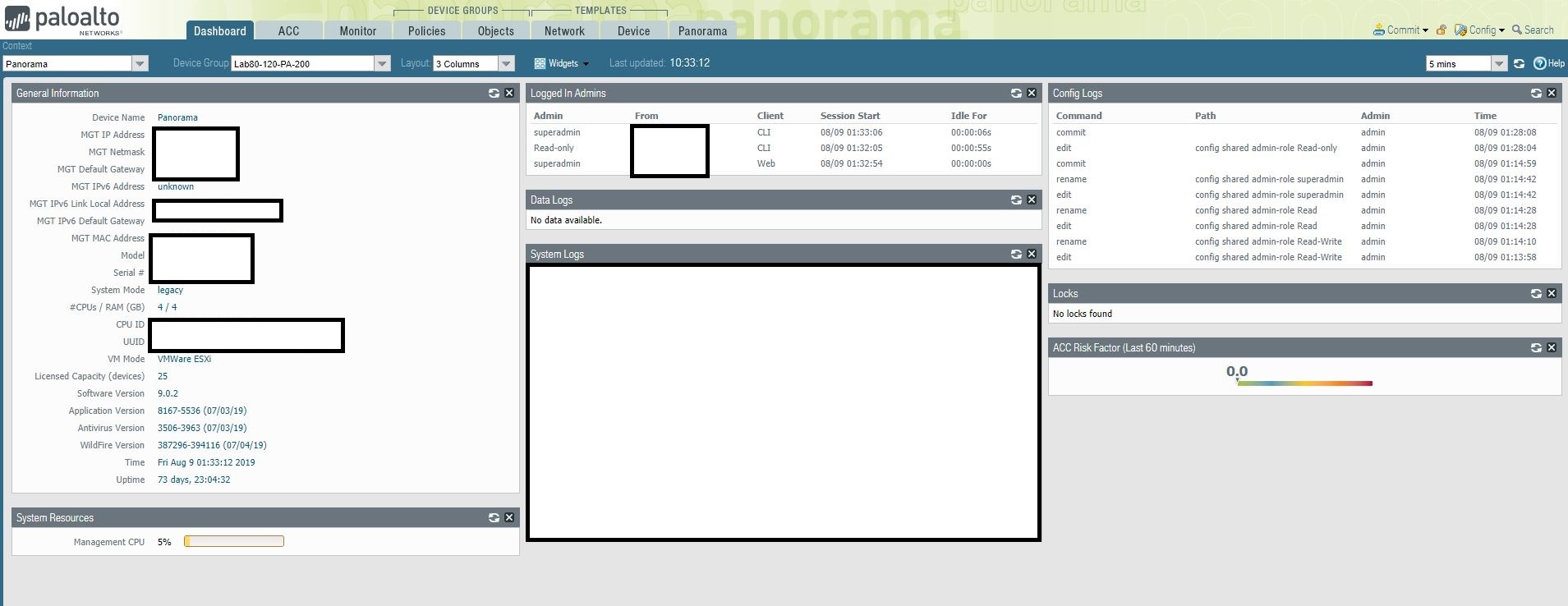Viewport: 1568px width, 606px height.
Task: Refresh the System Logs widget
Action: [x=1016, y=255]
